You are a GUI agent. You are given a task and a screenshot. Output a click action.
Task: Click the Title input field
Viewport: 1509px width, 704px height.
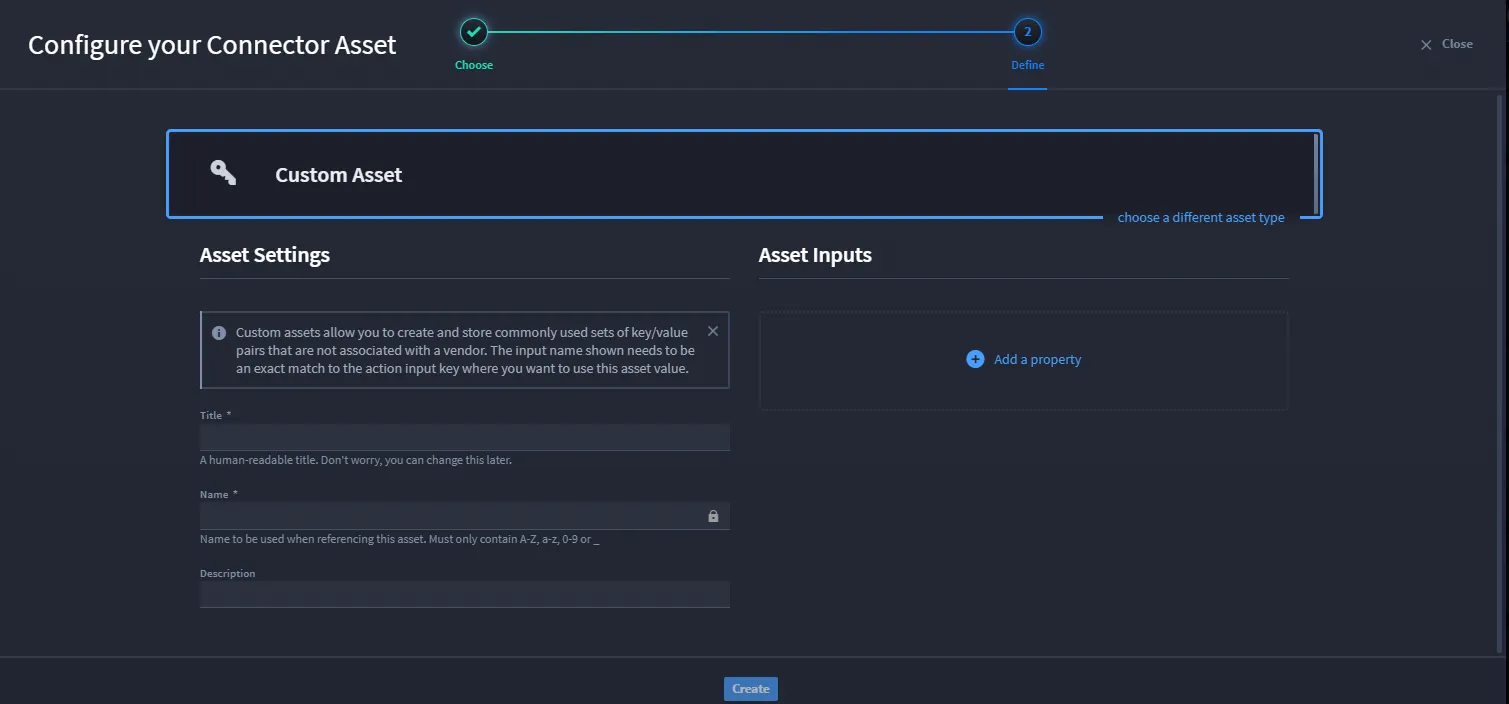click(x=465, y=437)
